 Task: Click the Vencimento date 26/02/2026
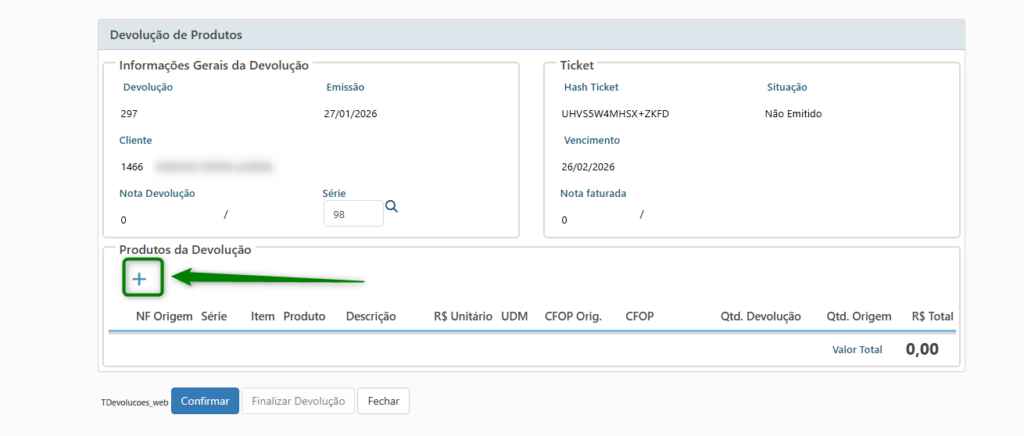coord(589,167)
